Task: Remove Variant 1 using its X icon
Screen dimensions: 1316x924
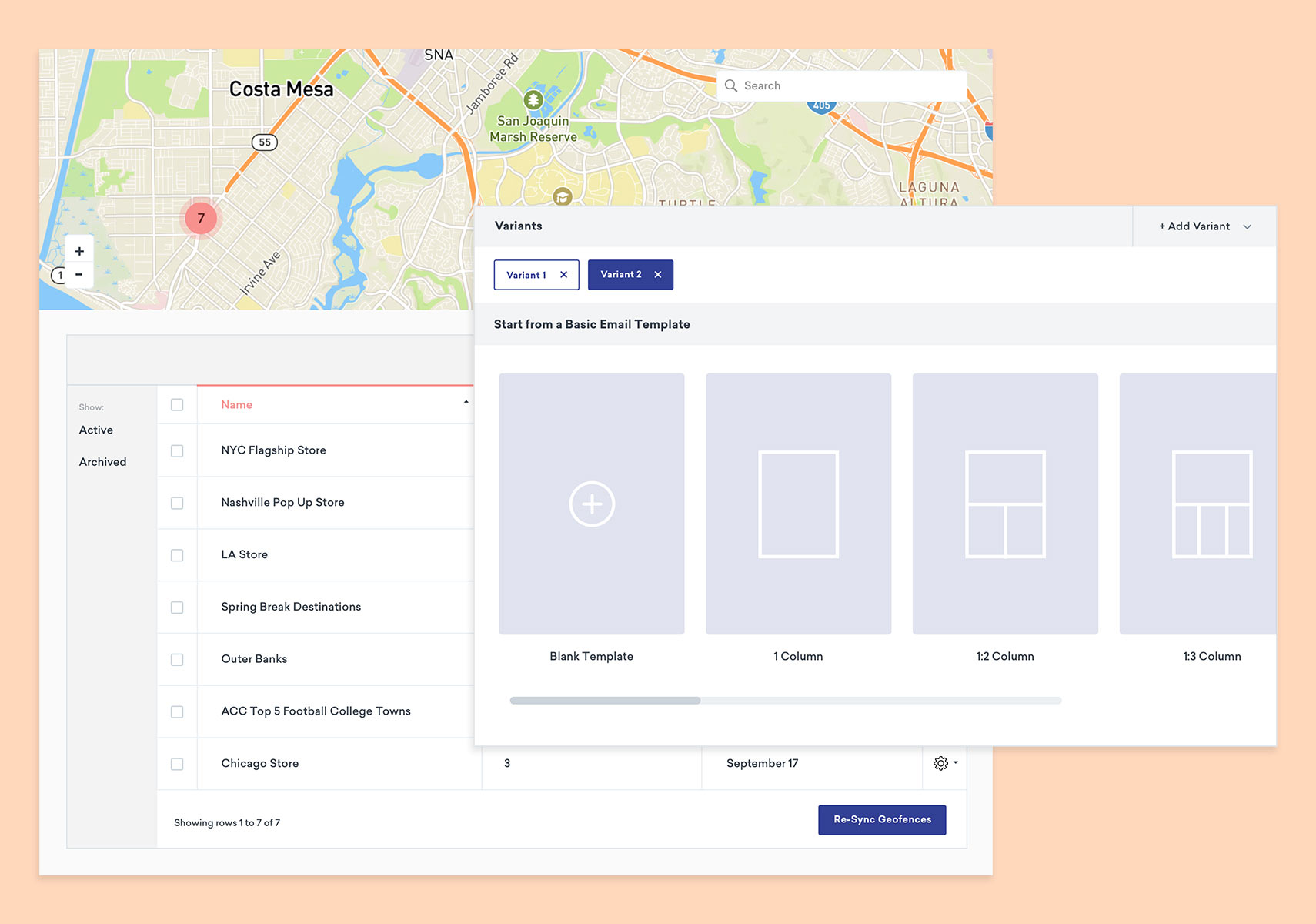Action: point(563,275)
